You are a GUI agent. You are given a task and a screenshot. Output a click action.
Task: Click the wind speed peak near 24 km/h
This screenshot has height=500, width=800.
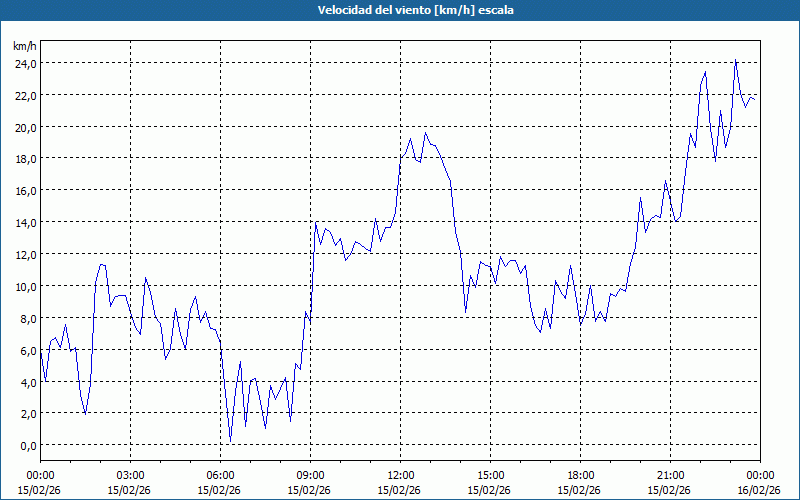click(735, 60)
